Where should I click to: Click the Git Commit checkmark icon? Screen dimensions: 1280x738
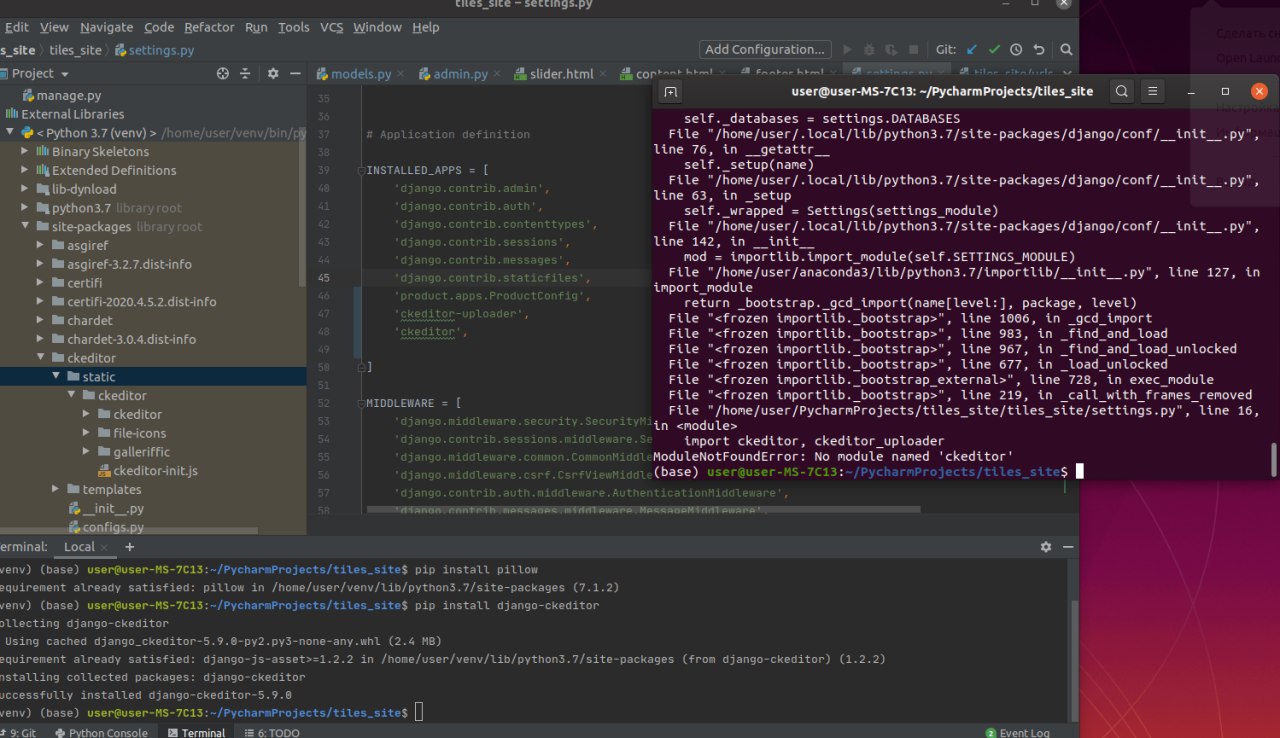(994, 49)
